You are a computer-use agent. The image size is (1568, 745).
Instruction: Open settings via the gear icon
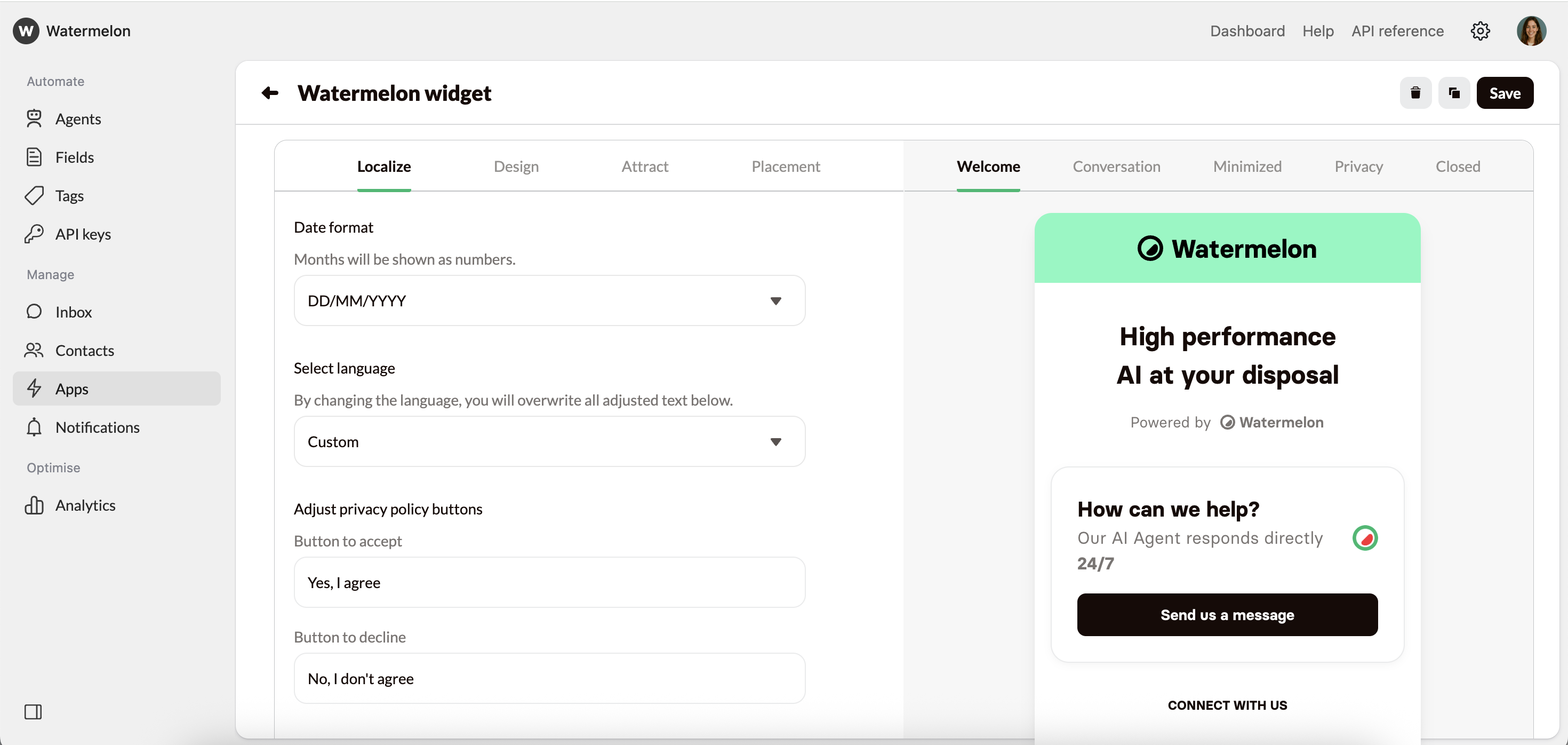(1481, 30)
